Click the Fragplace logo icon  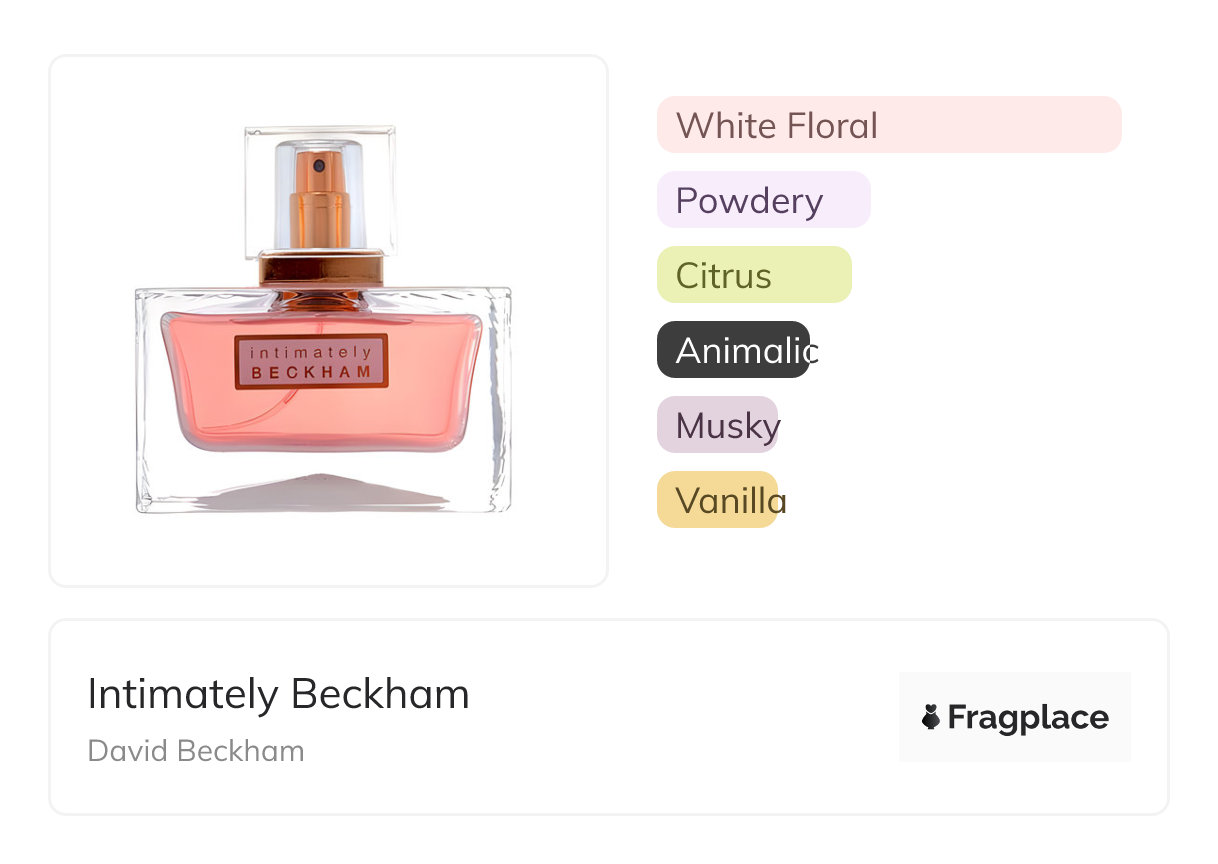(x=931, y=717)
